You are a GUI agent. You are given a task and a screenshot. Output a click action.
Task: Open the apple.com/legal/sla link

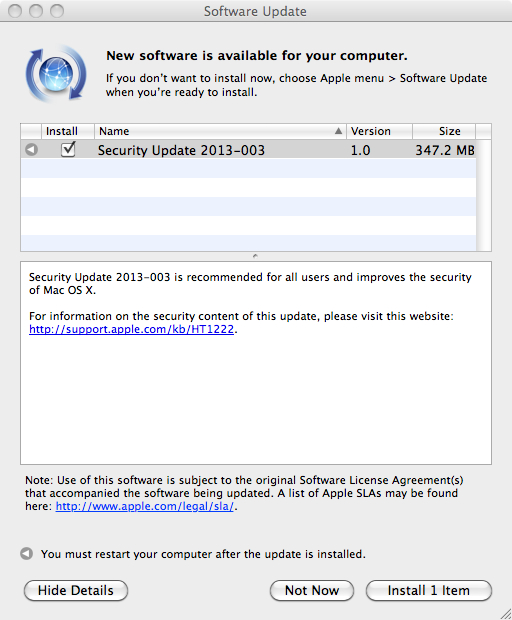(145, 506)
